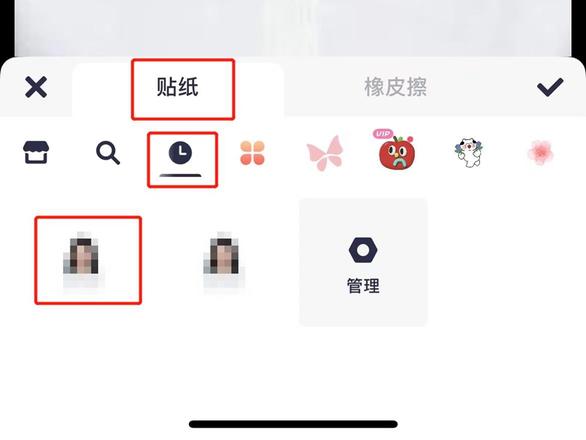Pick the second recent sticker thumbnail
This screenshot has width=586, height=440.
224,259
